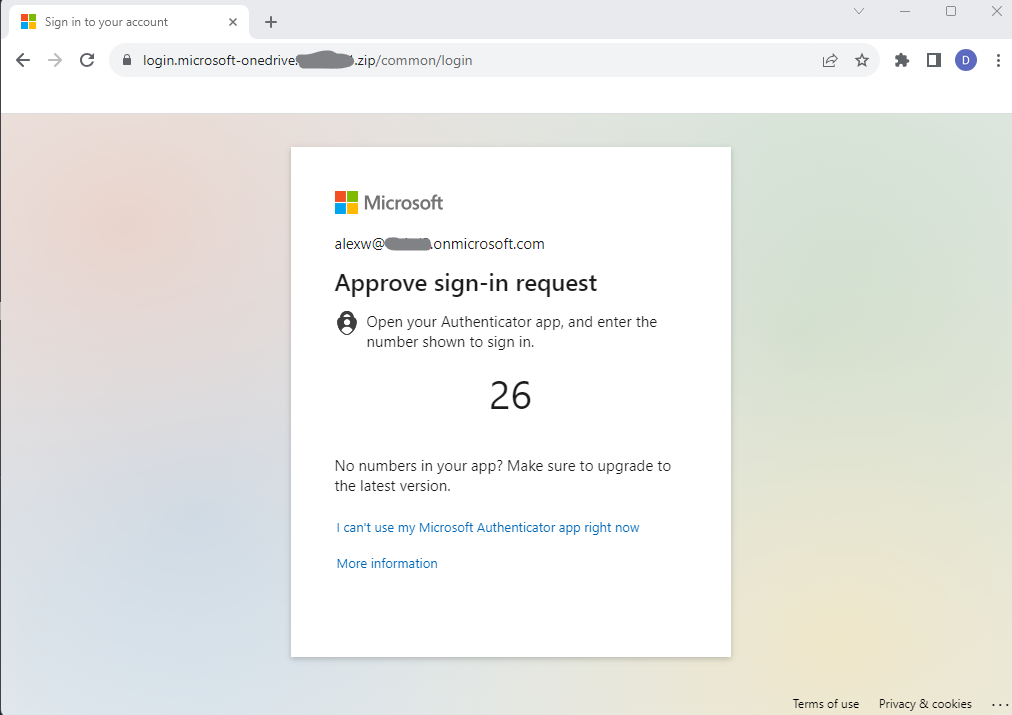
Task: Open the Extensions puzzle icon
Action: pos(902,60)
